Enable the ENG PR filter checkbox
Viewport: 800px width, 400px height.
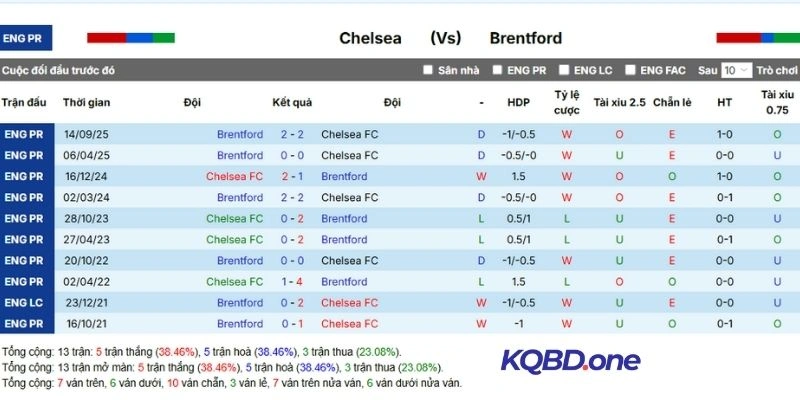point(497,70)
